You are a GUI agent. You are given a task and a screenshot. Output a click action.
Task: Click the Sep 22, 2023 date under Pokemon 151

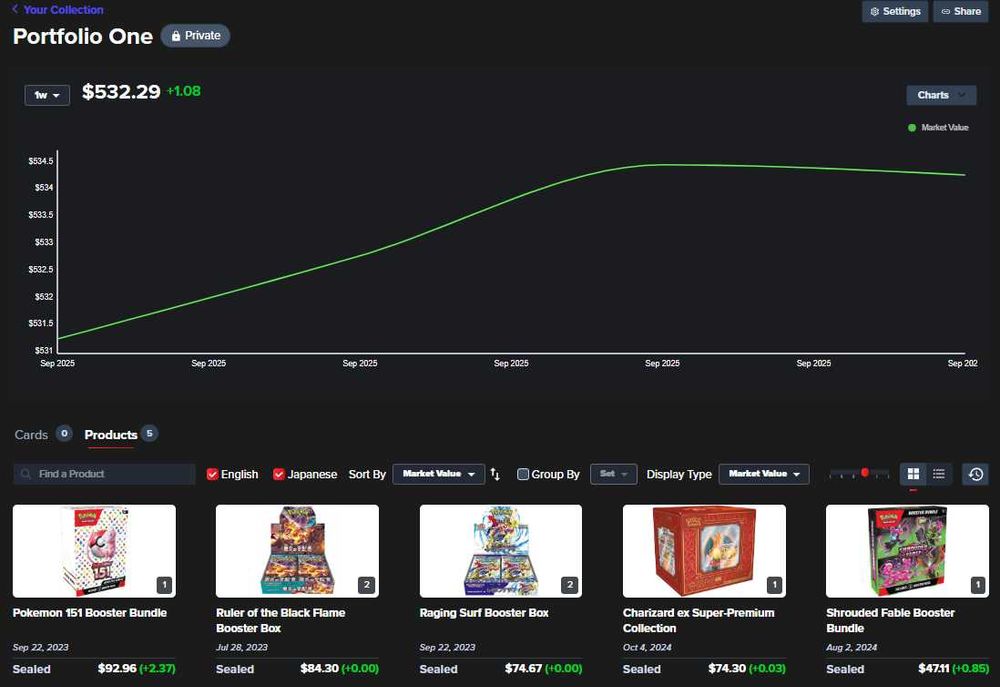tap(41, 647)
